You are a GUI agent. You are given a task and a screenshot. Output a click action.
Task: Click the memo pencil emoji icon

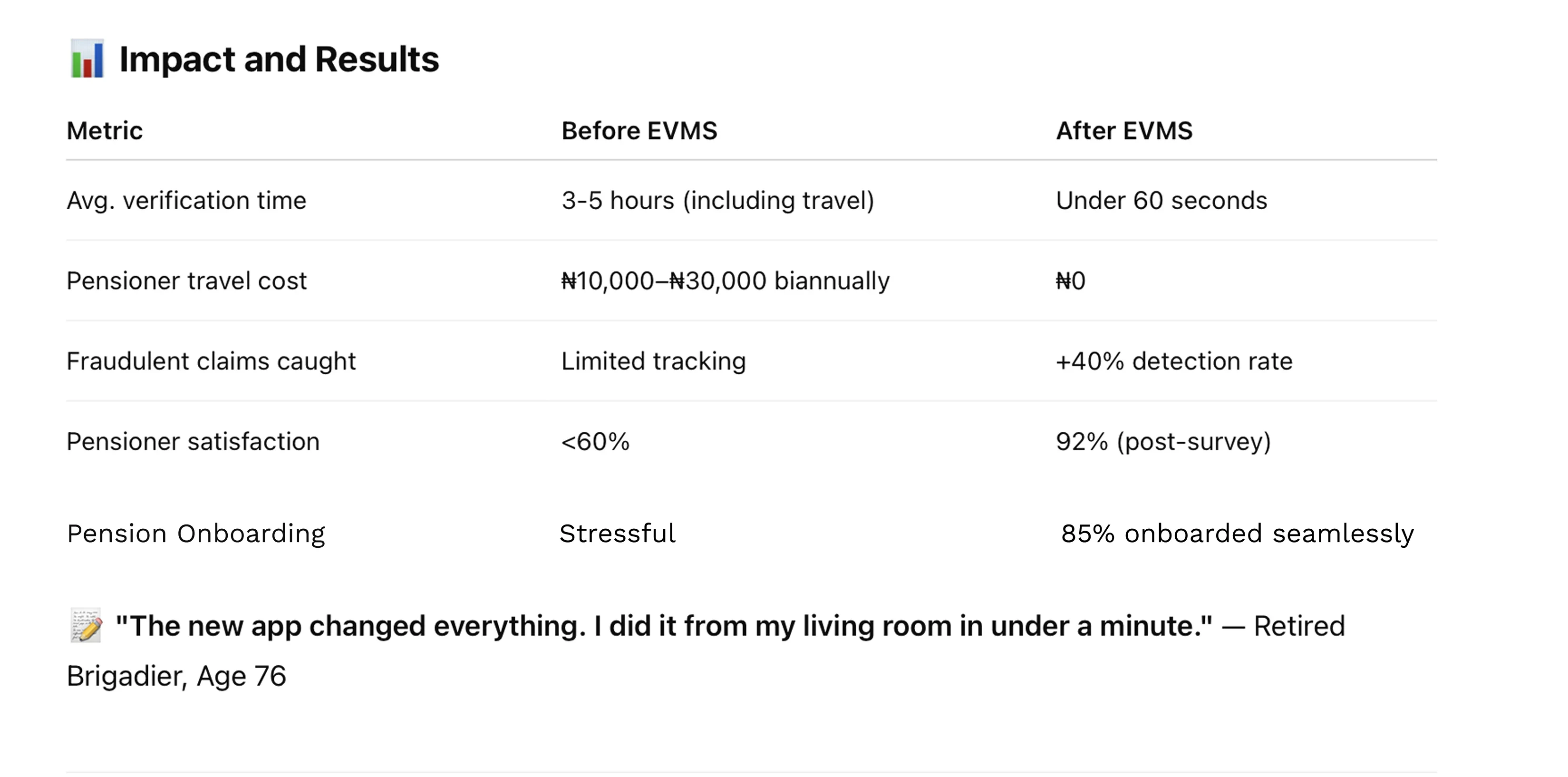click(x=86, y=625)
